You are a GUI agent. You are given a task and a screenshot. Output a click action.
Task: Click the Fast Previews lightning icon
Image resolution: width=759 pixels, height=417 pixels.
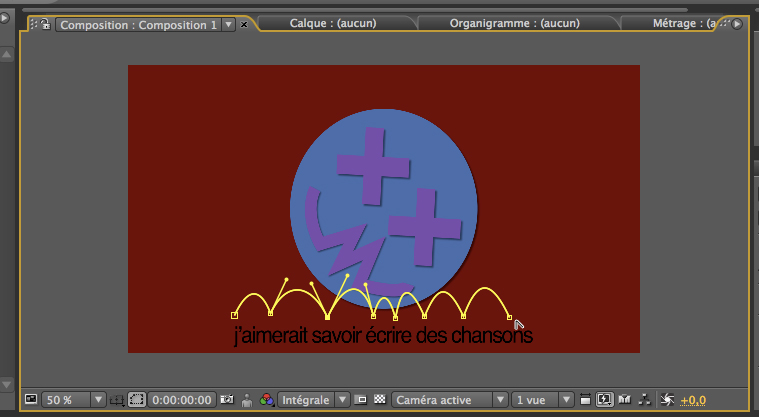pyautogui.click(x=605, y=400)
